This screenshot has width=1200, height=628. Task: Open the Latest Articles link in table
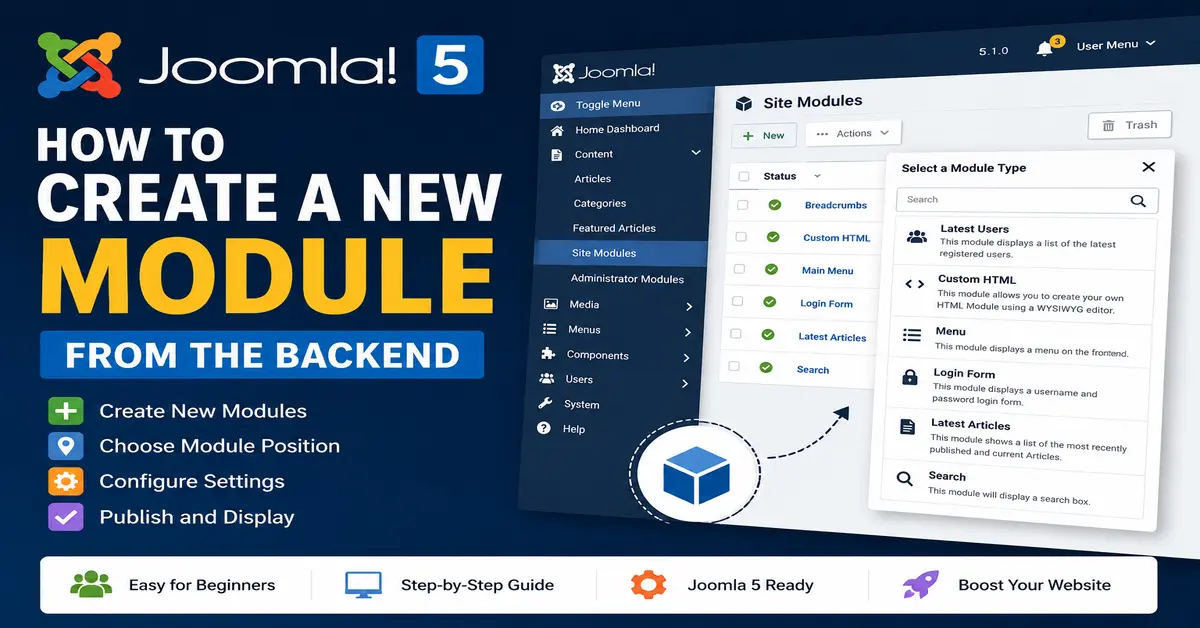[832, 337]
